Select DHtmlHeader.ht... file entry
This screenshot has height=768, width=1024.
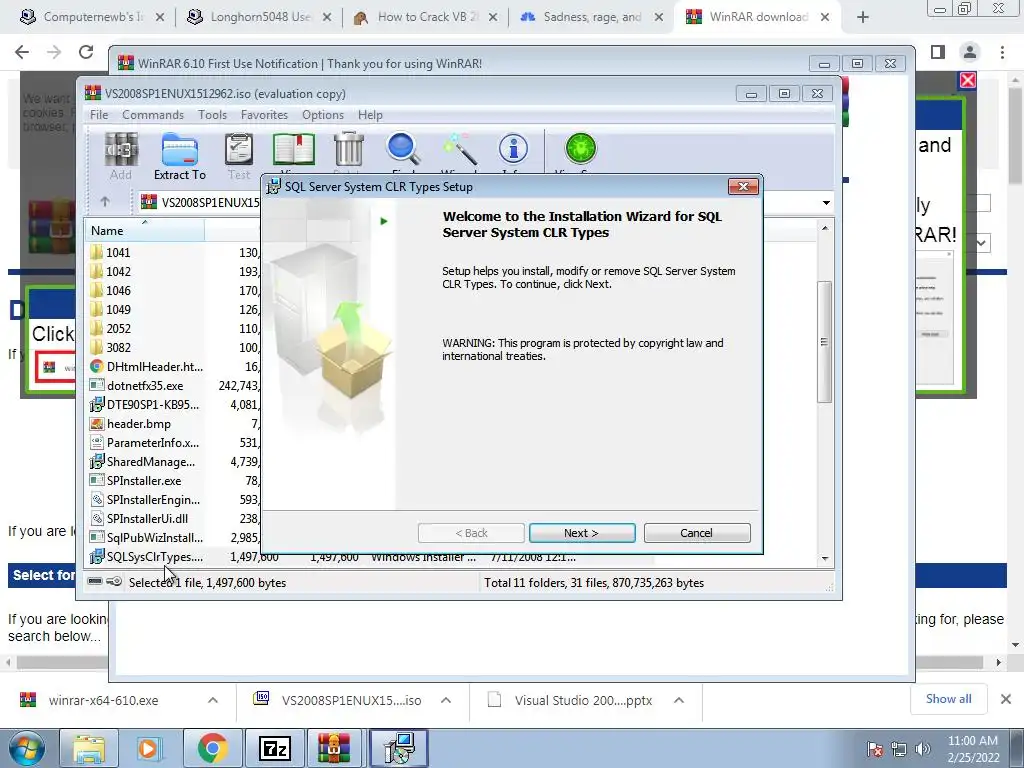[x=154, y=366]
